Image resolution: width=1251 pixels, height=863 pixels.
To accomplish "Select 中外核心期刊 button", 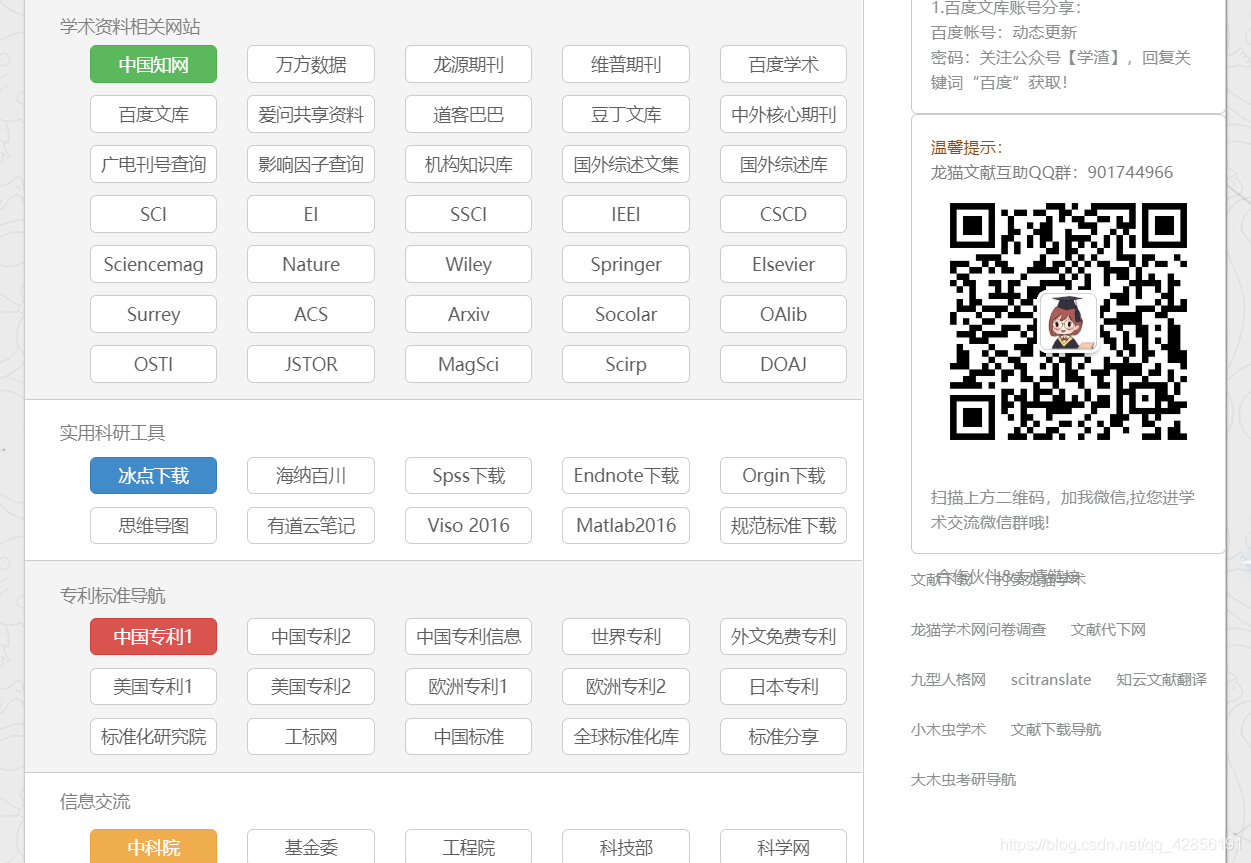I will pos(783,114).
